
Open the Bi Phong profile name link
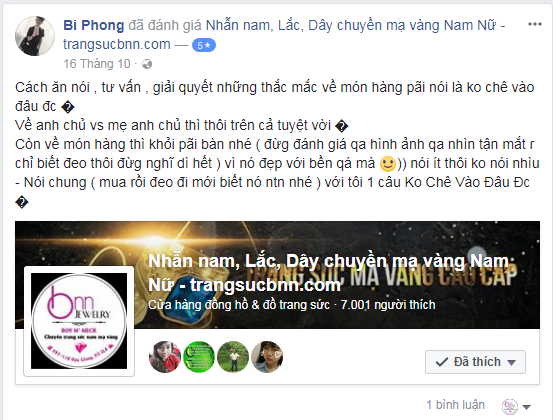point(93,25)
